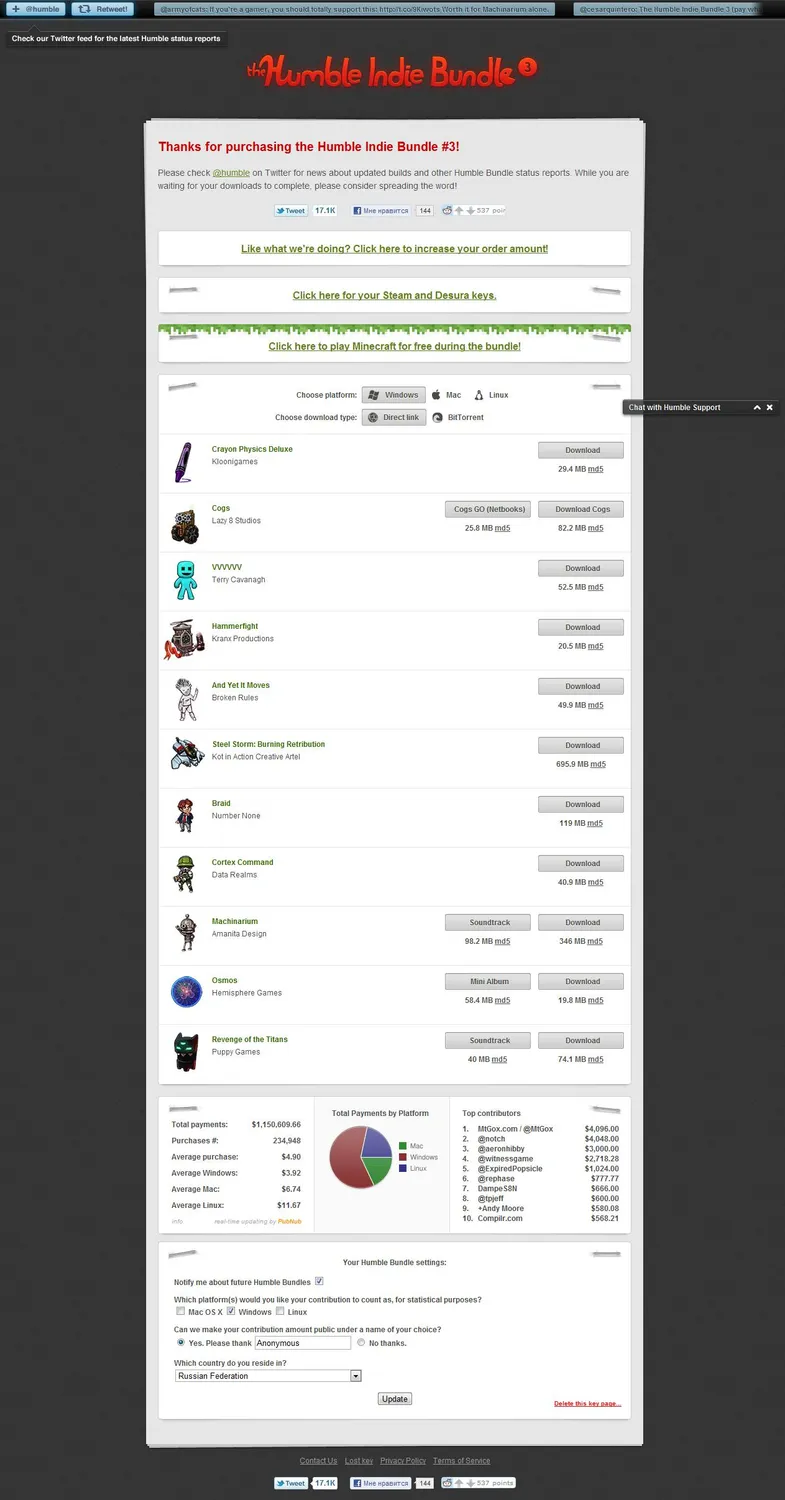
Task: Select the No thanks radio button
Action: [361, 1343]
